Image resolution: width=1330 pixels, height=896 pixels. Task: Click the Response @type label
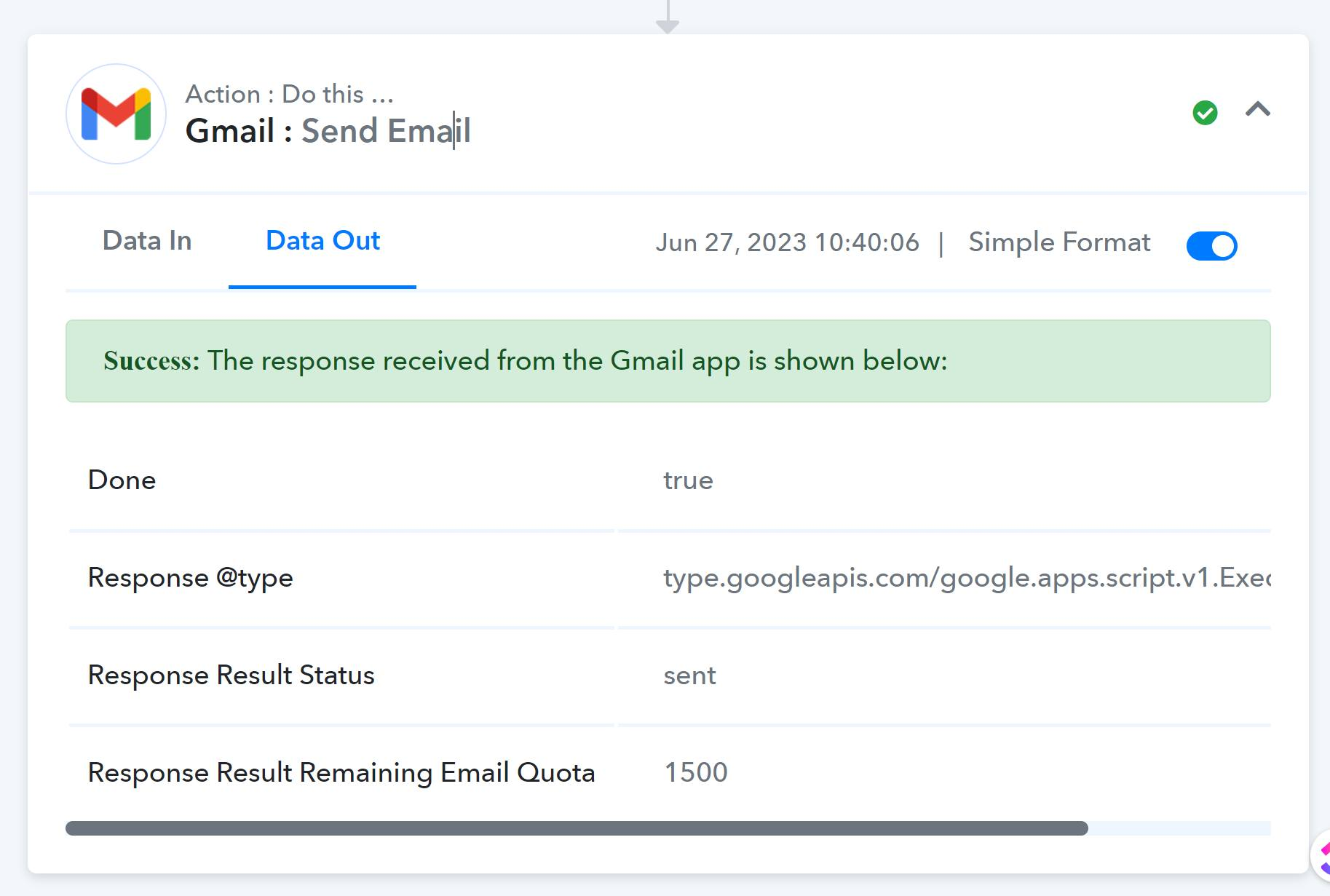190,578
